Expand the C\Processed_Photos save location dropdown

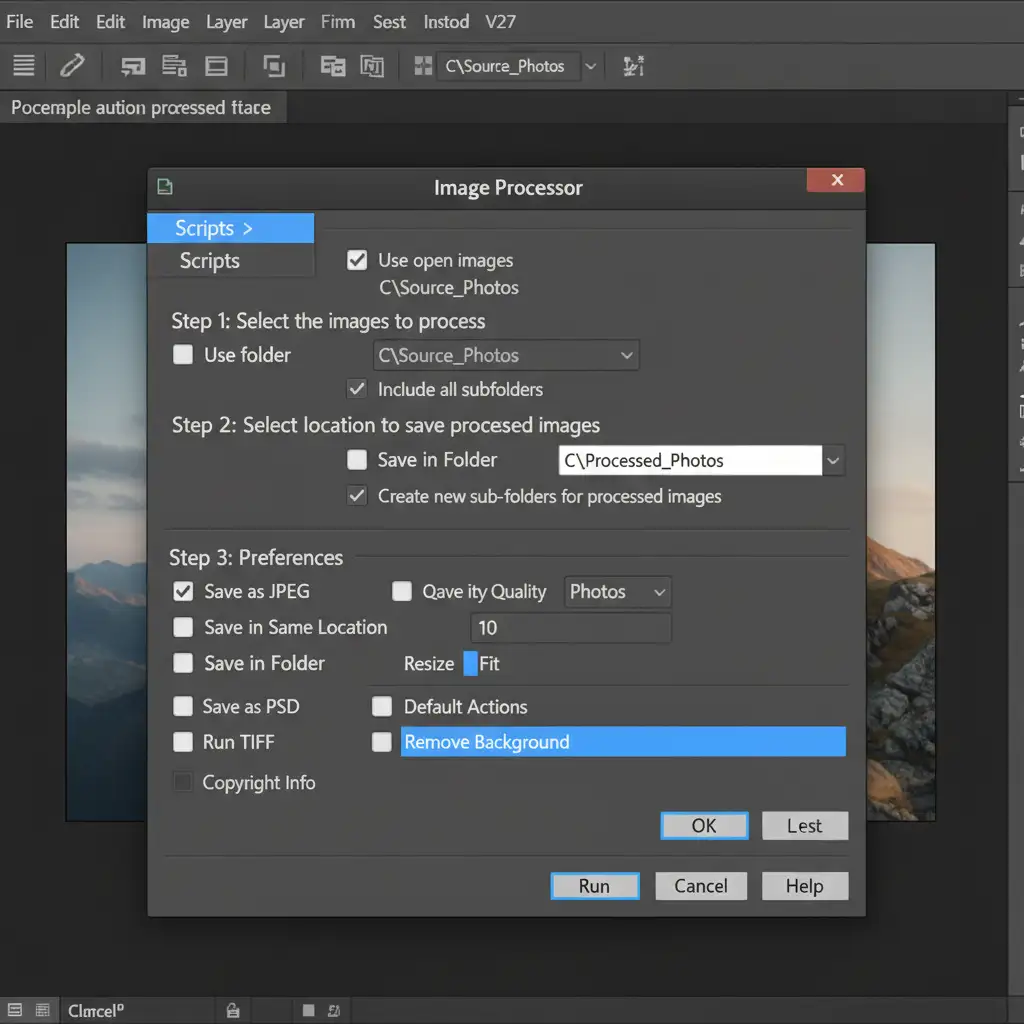[834, 461]
